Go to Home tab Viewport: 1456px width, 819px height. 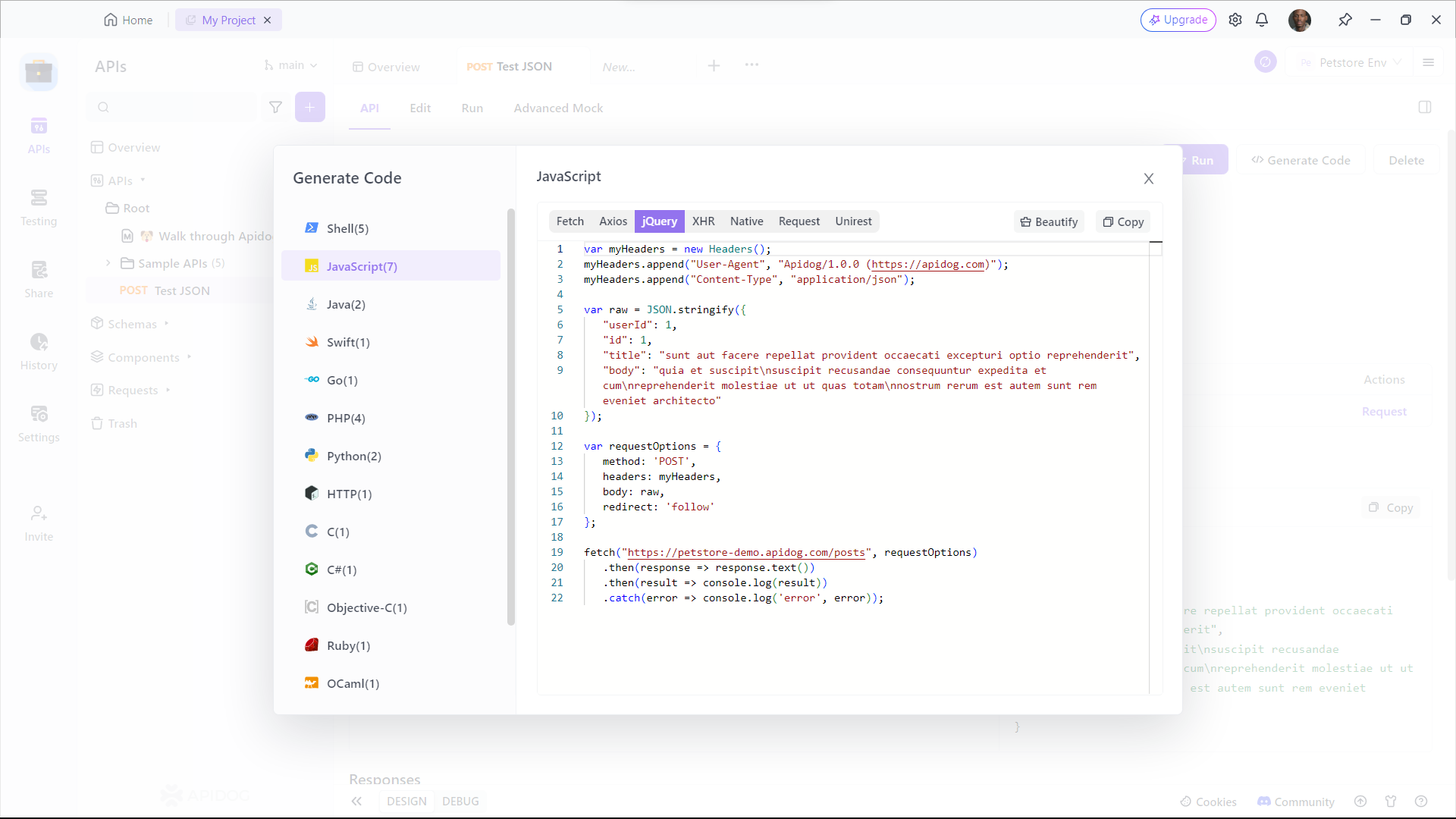click(128, 20)
